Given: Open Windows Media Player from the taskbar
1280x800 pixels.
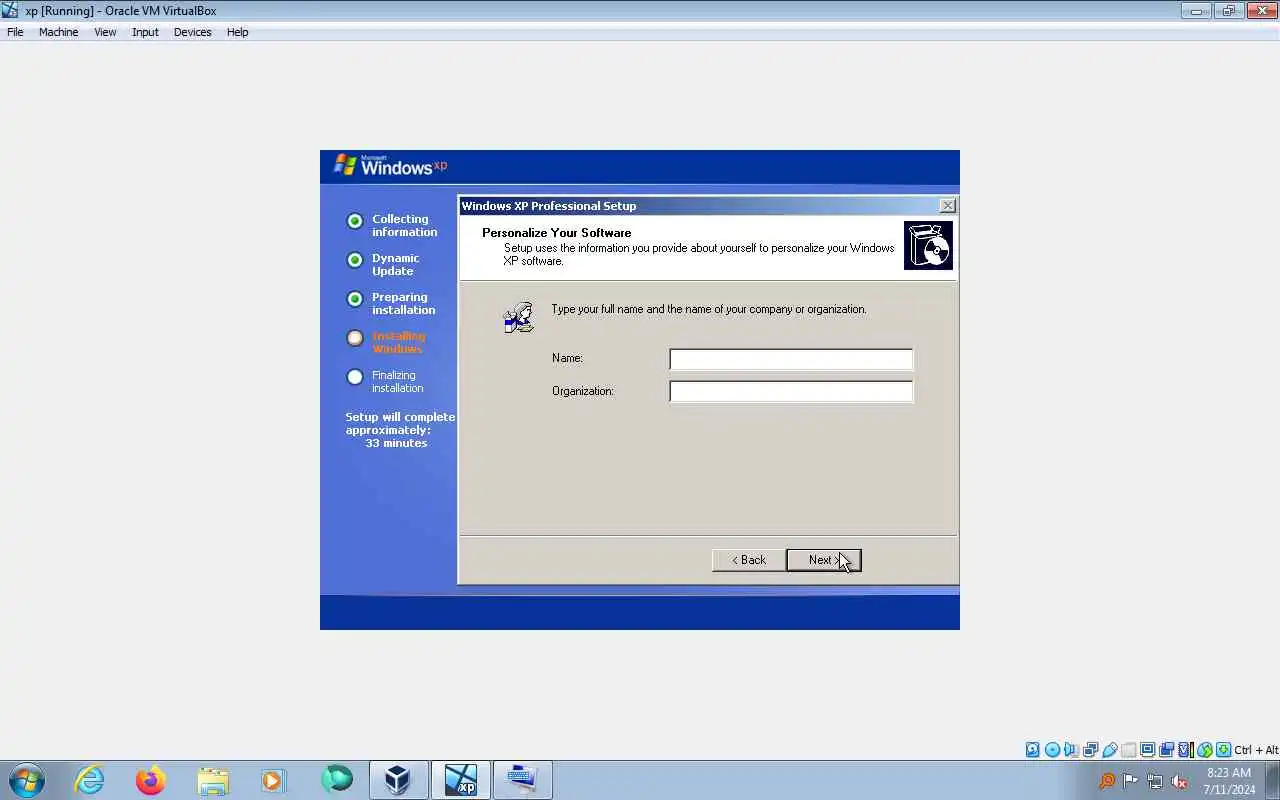Looking at the screenshot, I should [274, 780].
